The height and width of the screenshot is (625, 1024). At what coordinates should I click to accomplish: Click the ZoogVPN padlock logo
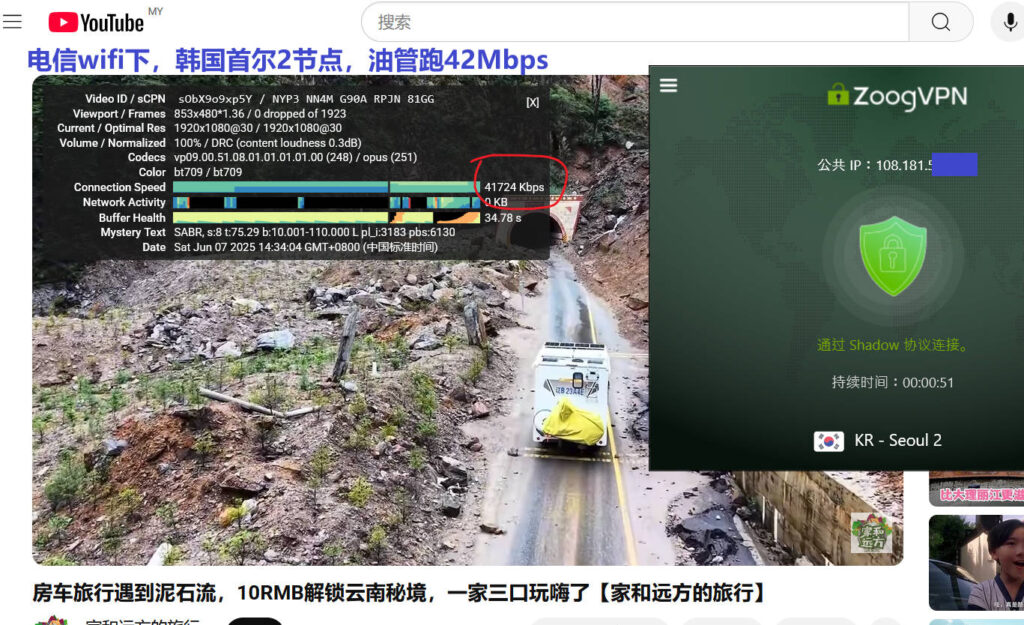pyautogui.click(x=837, y=95)
